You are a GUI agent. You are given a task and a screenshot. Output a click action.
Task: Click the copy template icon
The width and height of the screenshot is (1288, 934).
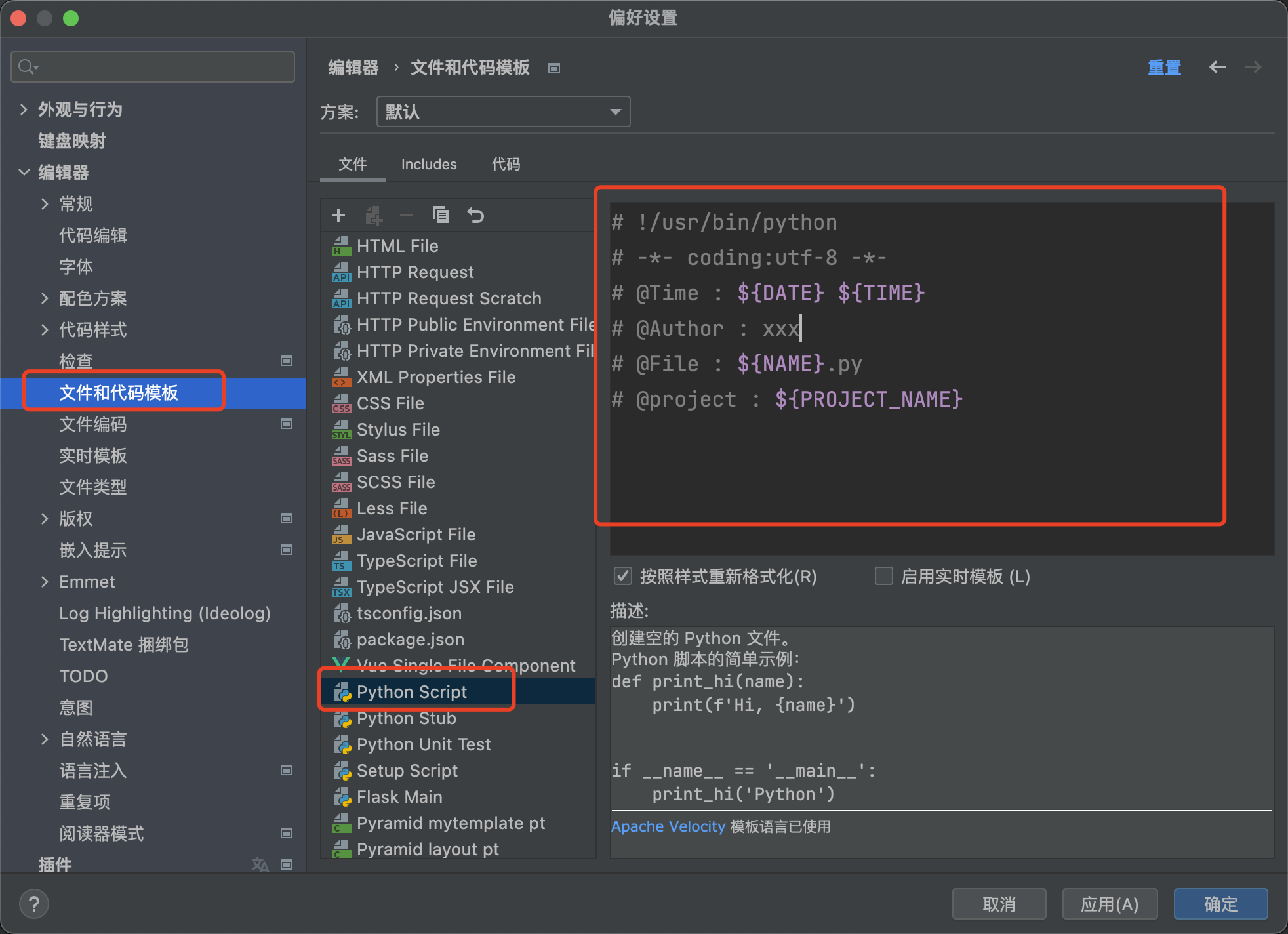click(x=441, y=215)
